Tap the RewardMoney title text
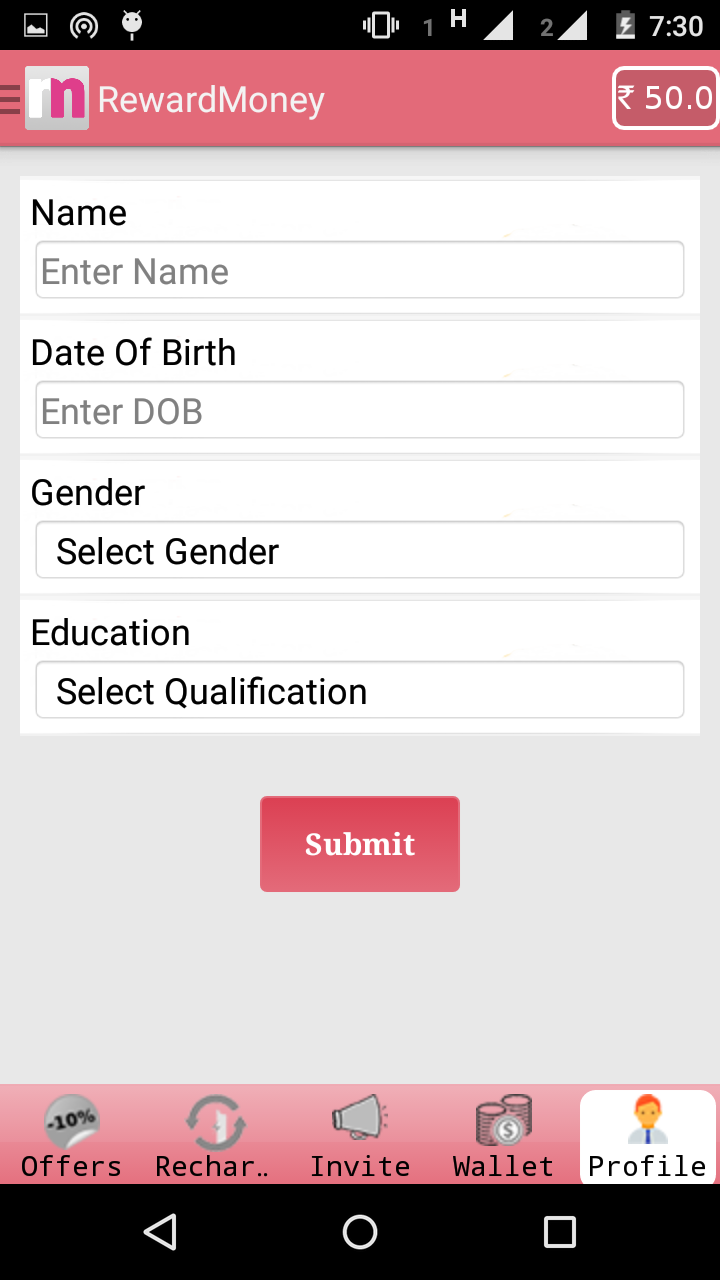720x1280 pixels. tap(211, 99)
